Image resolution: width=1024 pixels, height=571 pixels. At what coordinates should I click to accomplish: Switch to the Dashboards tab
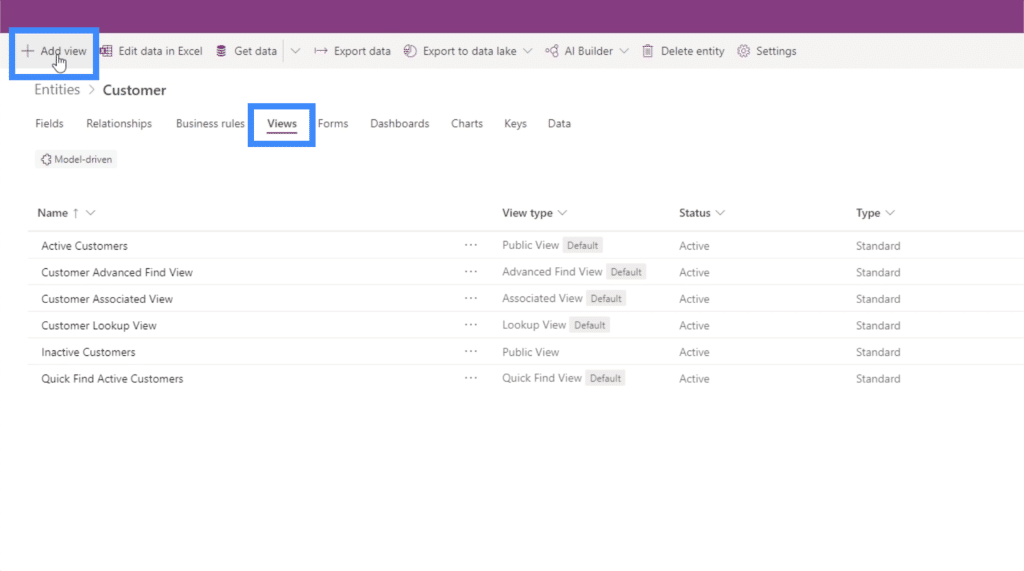400,123
